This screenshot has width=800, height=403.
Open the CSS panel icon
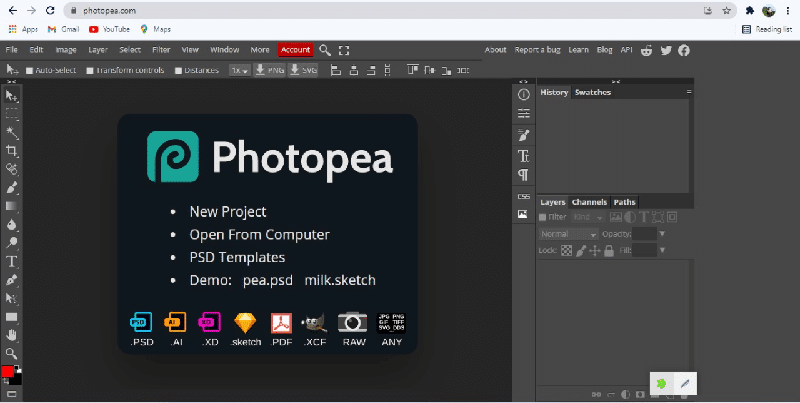pyautogui.click(x=523, y=196)
